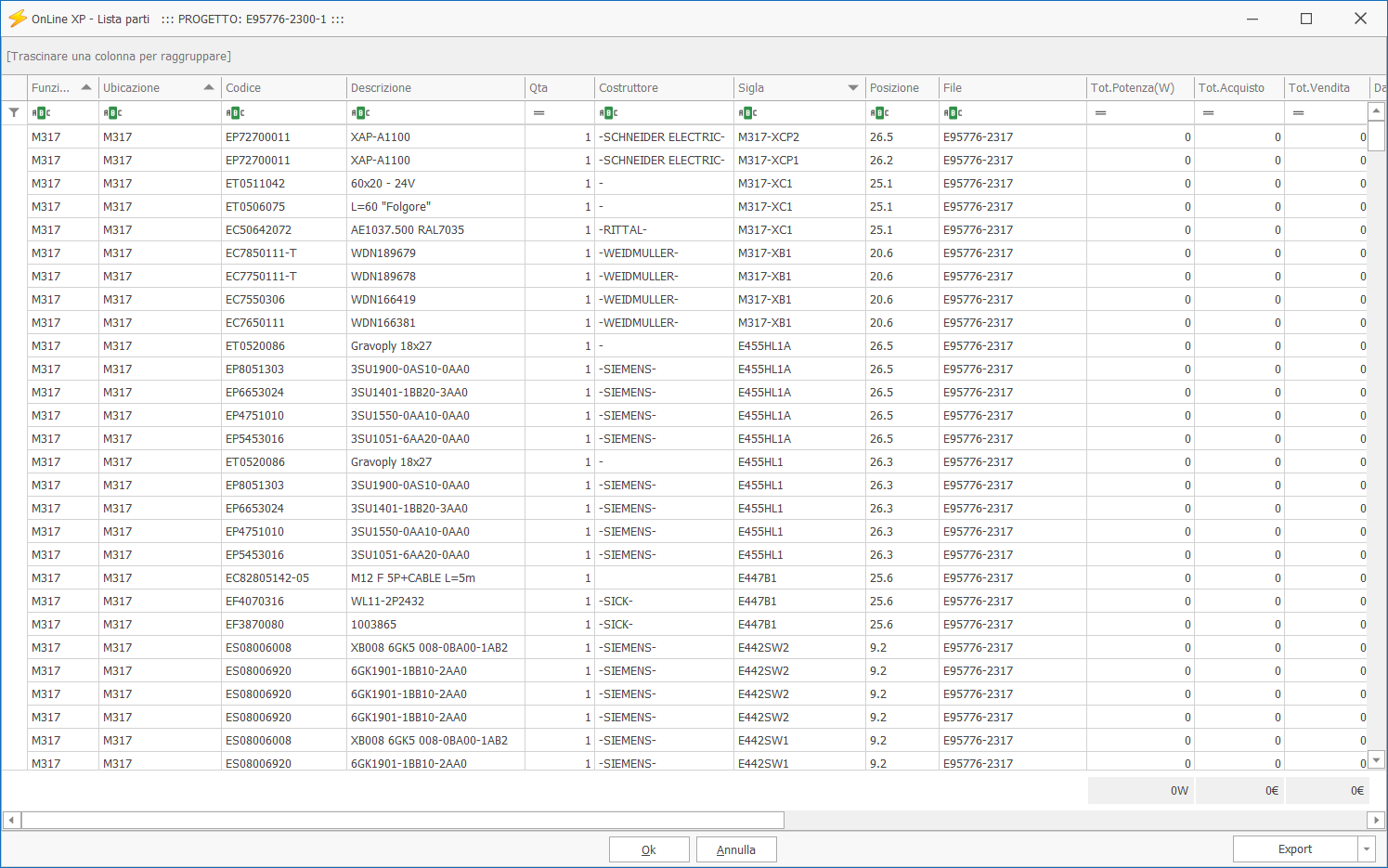
Task: Click the group-by panel 'Trascinare una colonna'
Action: pyautogui.click(x=119, y=57)
